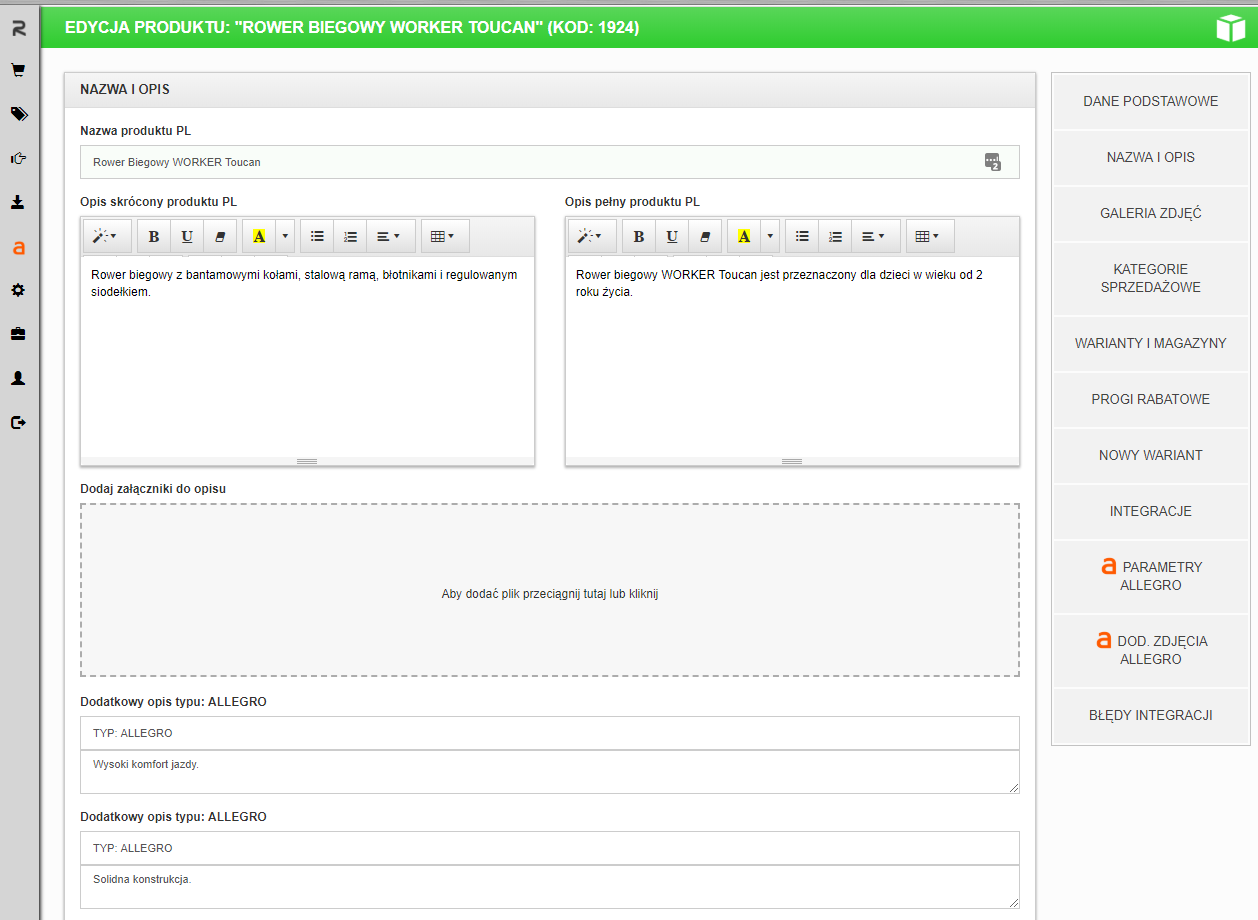Viewport: 1258px width, 920px height.
Task: Open WARIANTY I MAGAZYNY section
Action: [x=1150, y=343]
